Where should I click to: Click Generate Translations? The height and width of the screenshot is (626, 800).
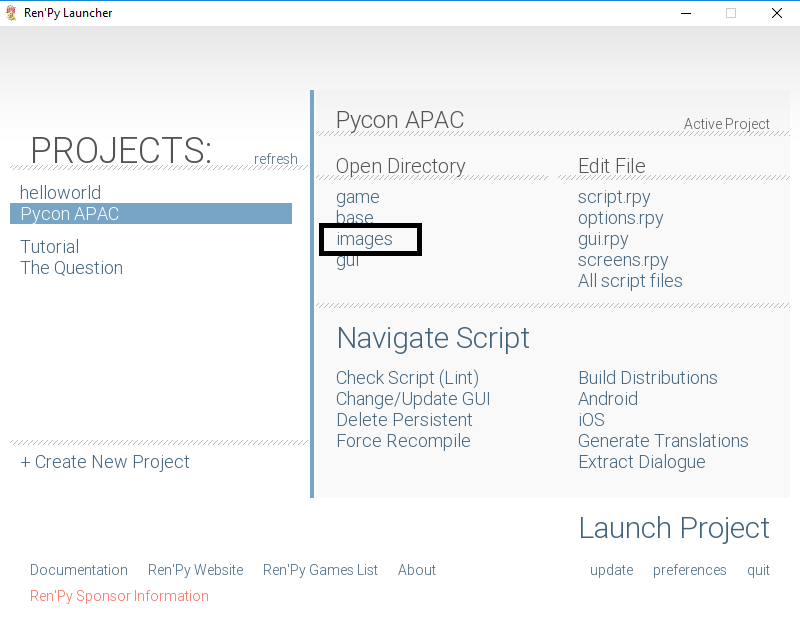click(x=663, y=441)
